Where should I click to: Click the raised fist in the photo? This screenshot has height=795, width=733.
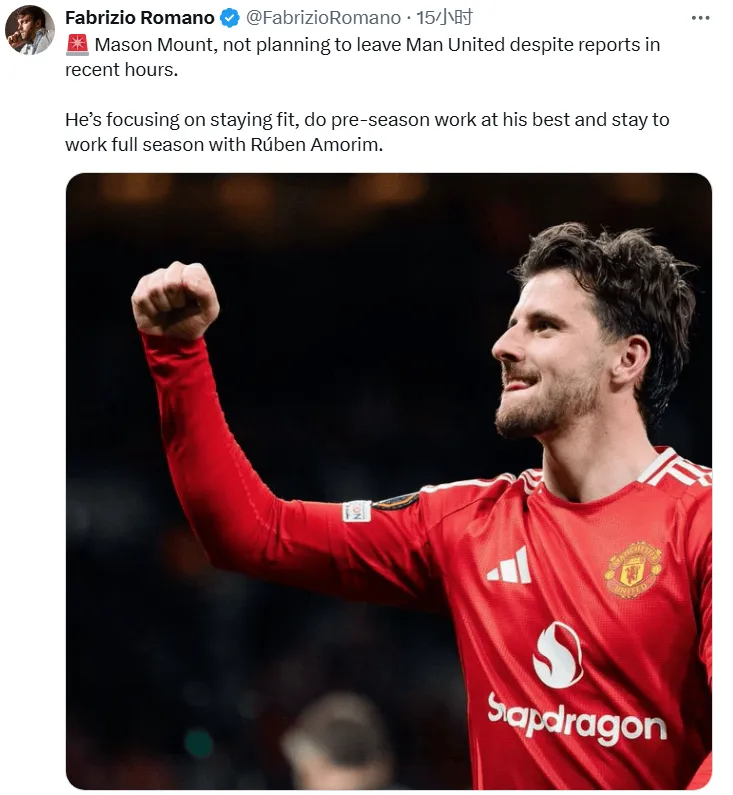[x=175, y=300]
